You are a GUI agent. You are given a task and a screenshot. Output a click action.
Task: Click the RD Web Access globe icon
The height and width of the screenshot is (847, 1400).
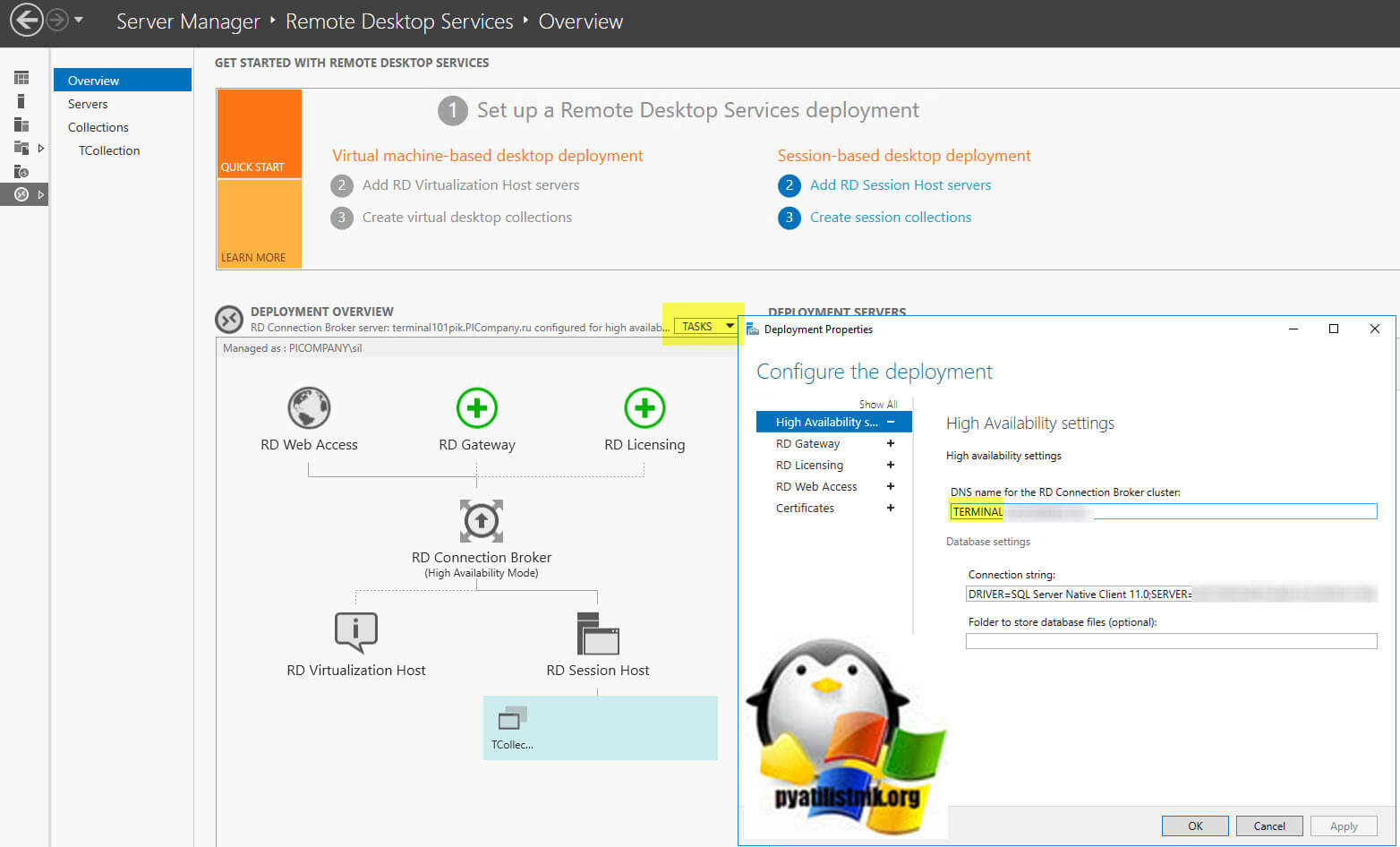tap(309, 407)
